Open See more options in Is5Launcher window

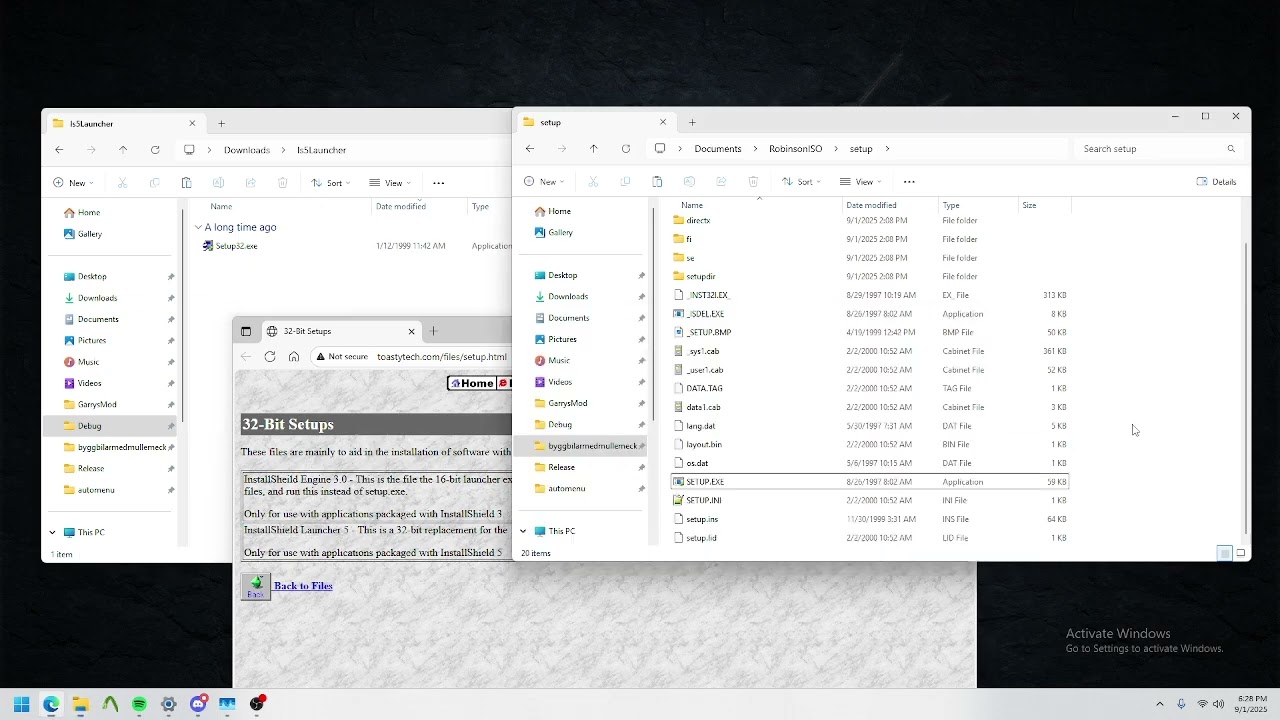(438, 183)
